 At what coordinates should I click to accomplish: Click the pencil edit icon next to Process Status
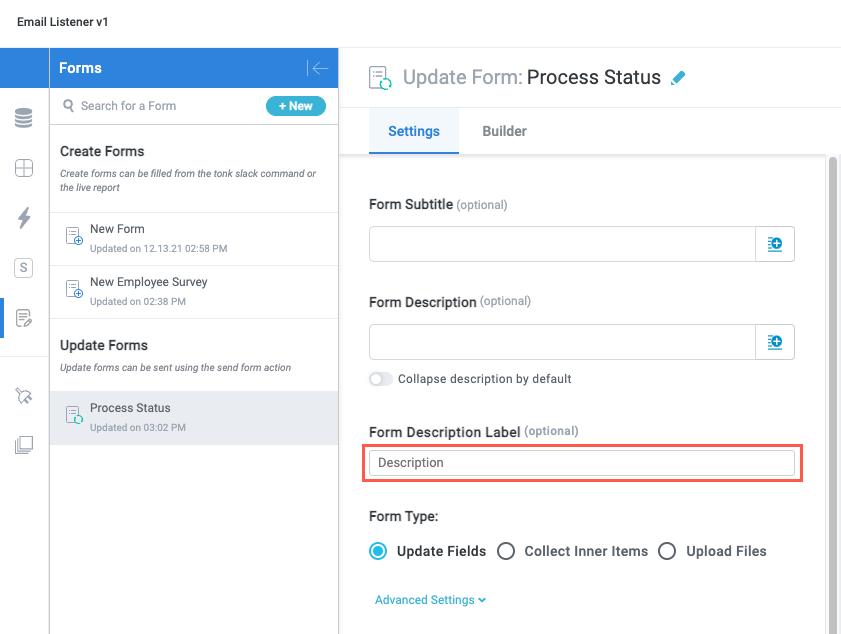point(679,77)
